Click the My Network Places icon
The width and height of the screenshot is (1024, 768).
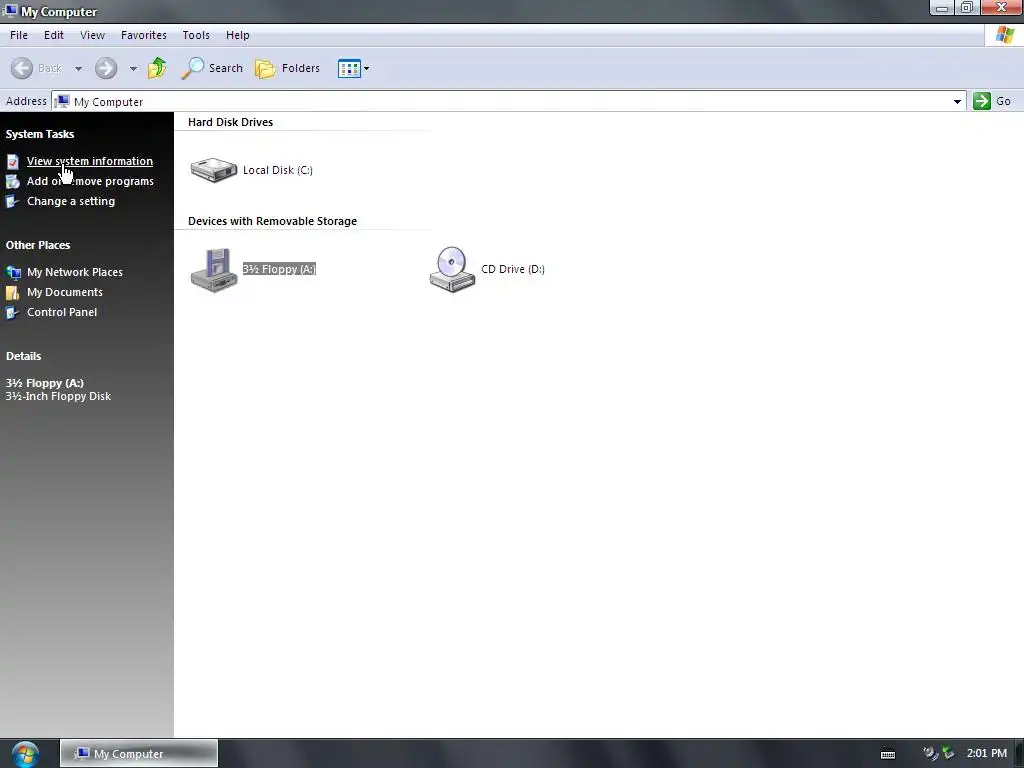pos(13,272)
